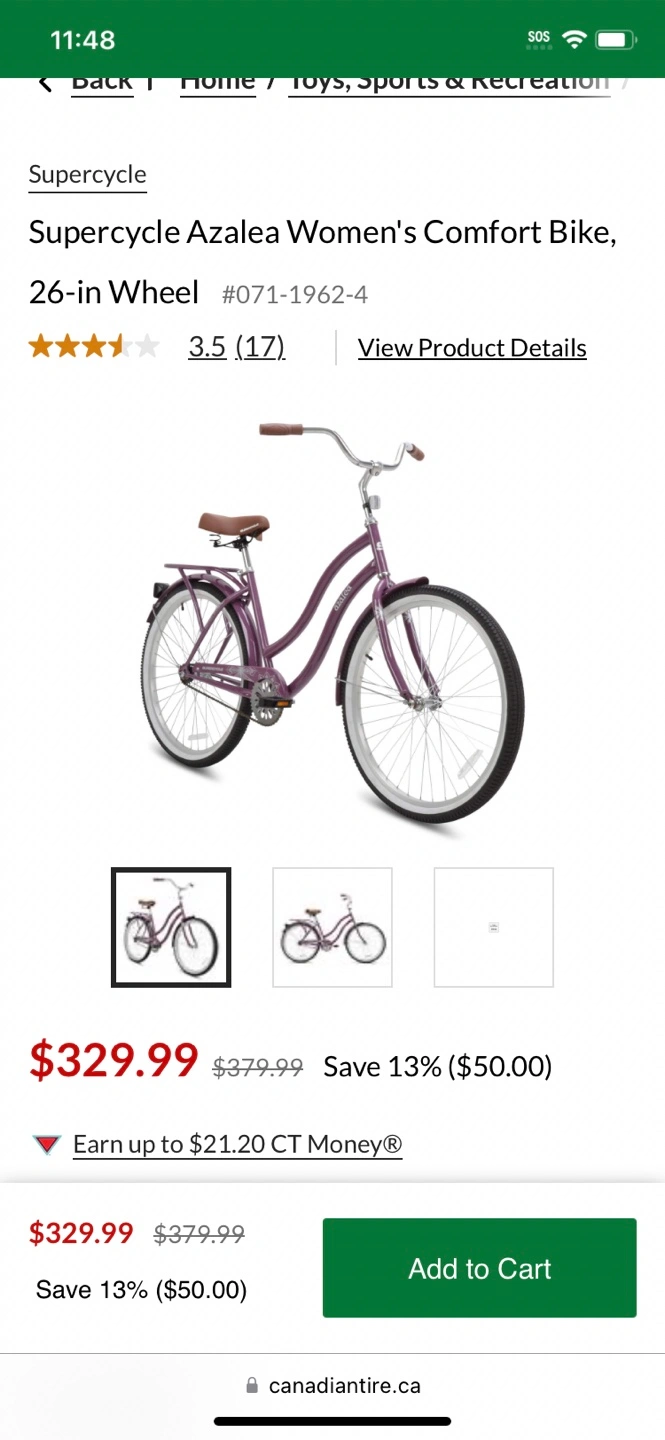
Task: Tap the lock icon beside canadiantire.ca
Action: [x=252, y=1385]
